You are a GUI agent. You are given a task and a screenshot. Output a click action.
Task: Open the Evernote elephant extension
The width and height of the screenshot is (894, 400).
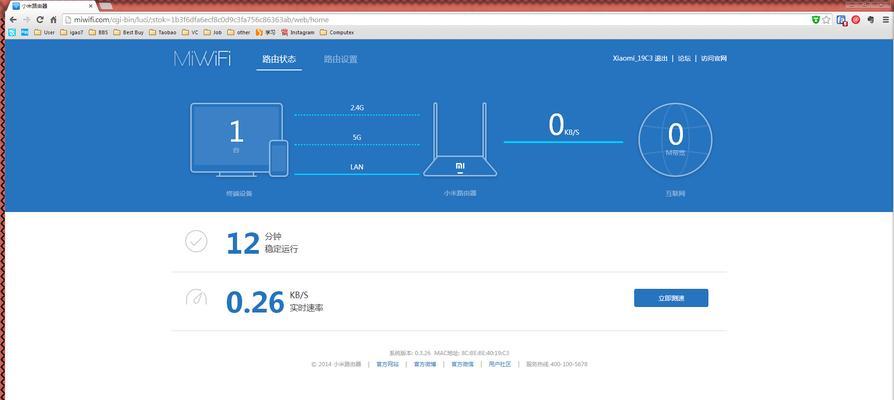pyautogui.click(x=871, y=20)
